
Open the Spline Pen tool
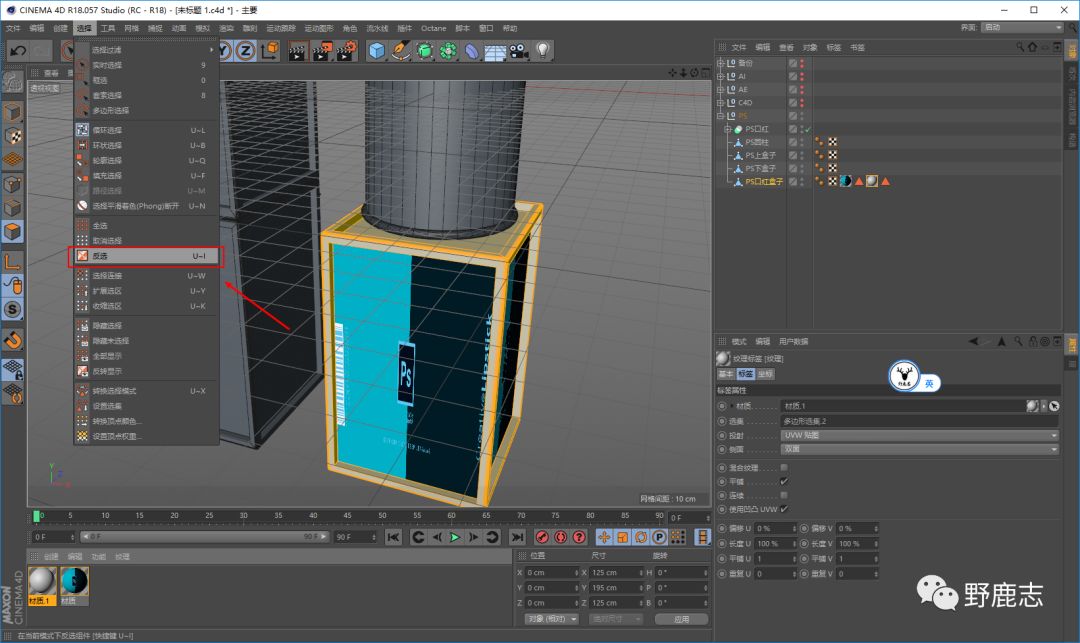point(401,50)
